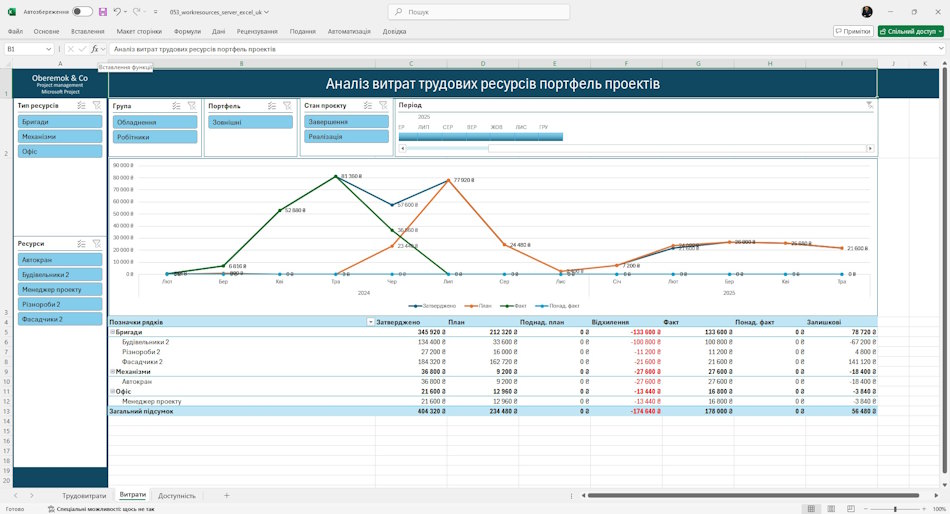The width and height of the screenshot is (950, 514).
Task: Click the Примітки button
Action: 853,31
